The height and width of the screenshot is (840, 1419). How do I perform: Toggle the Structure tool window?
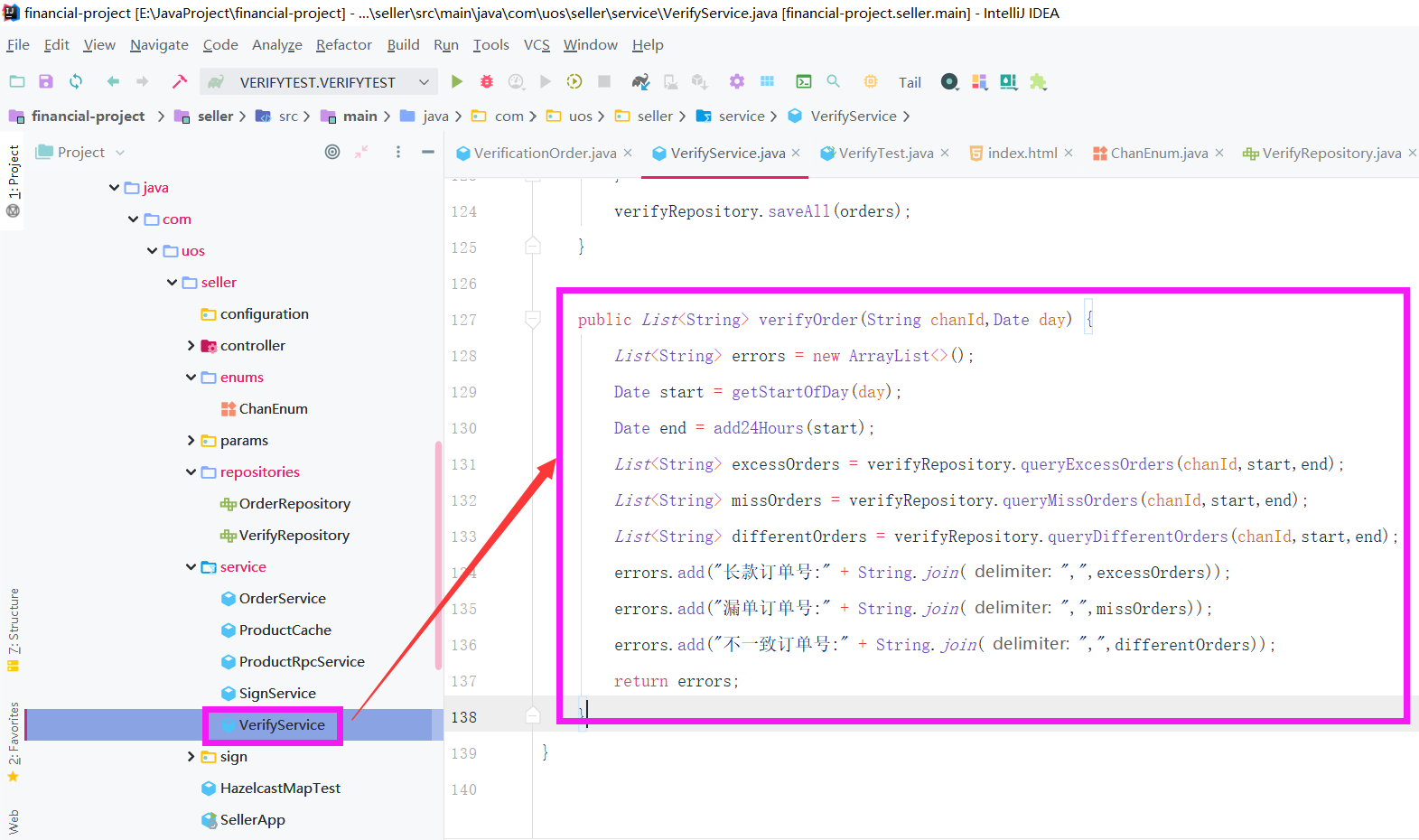click(14, 629)
